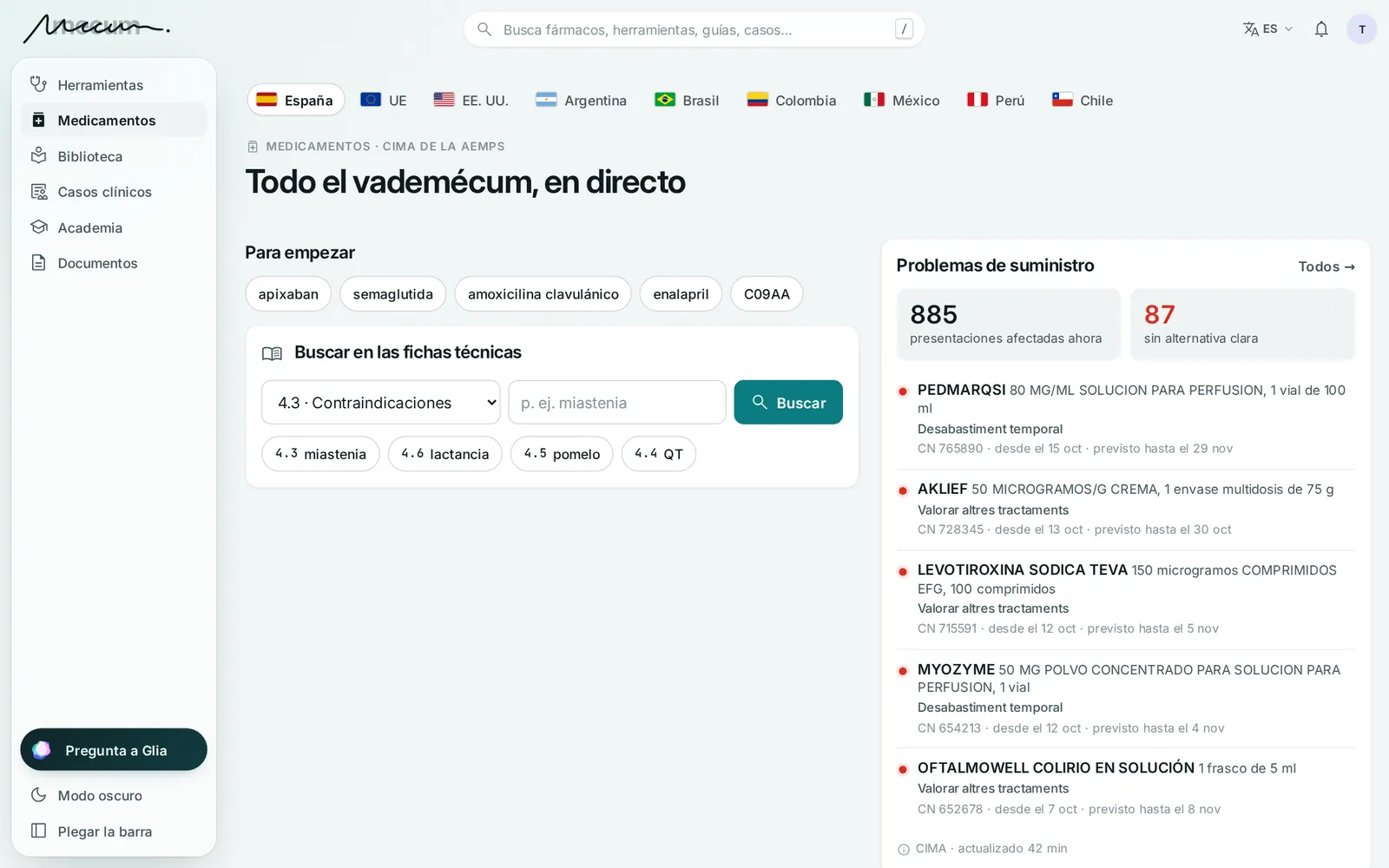The height and width of the screenshot is (868, 1389).
Task: Select the España flag tab
Action: point(296,100)
